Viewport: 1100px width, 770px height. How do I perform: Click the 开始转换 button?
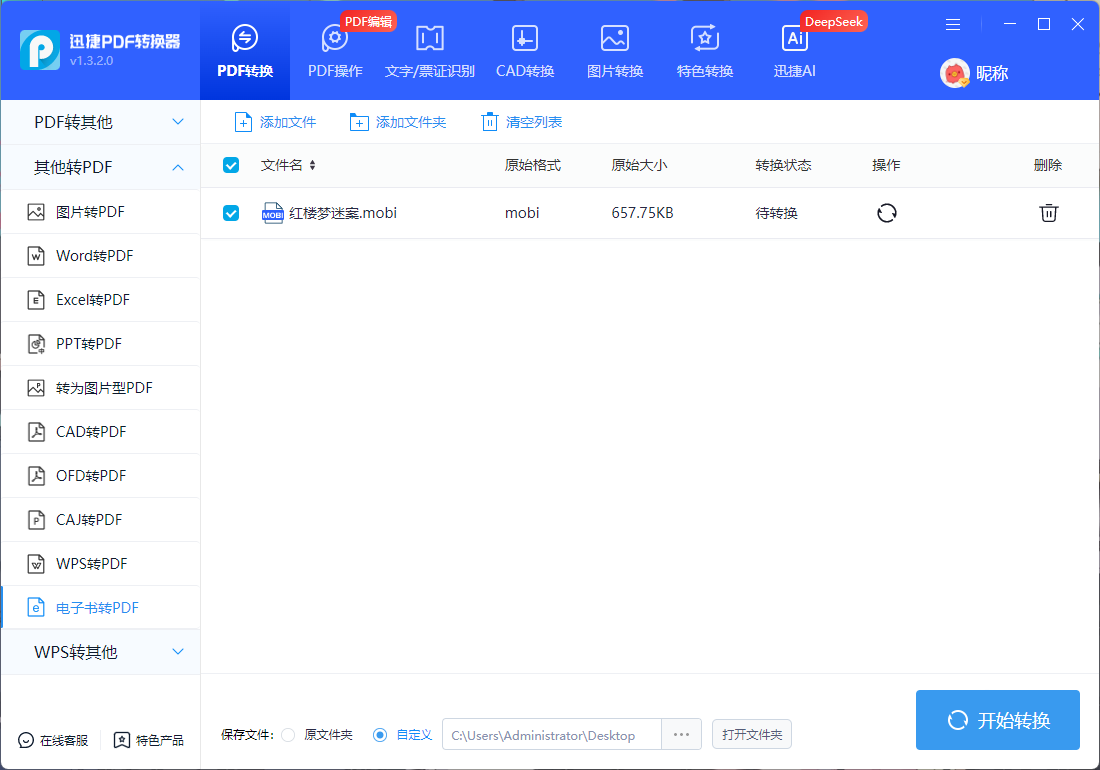pos(997,719)
